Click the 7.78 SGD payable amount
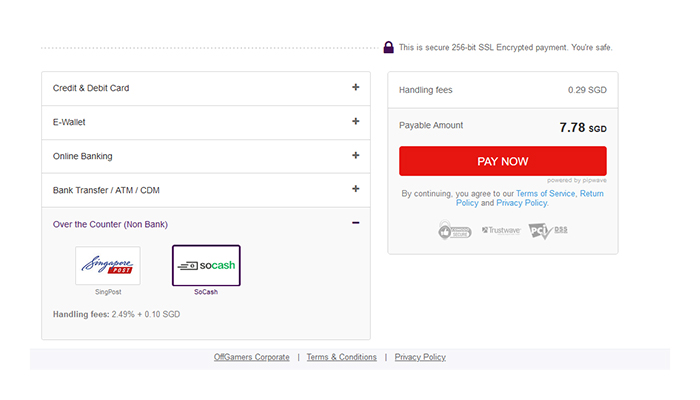 coord(583,128)
